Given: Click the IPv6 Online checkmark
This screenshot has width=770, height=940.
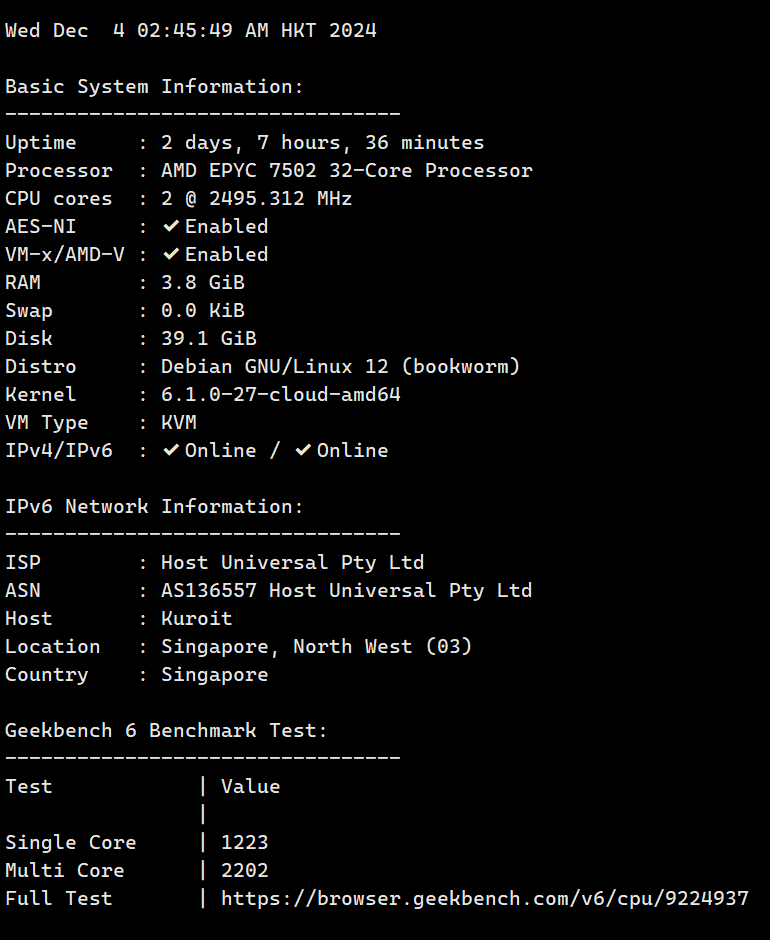Looking at the screenshot, I should click(x=303, y=450).
